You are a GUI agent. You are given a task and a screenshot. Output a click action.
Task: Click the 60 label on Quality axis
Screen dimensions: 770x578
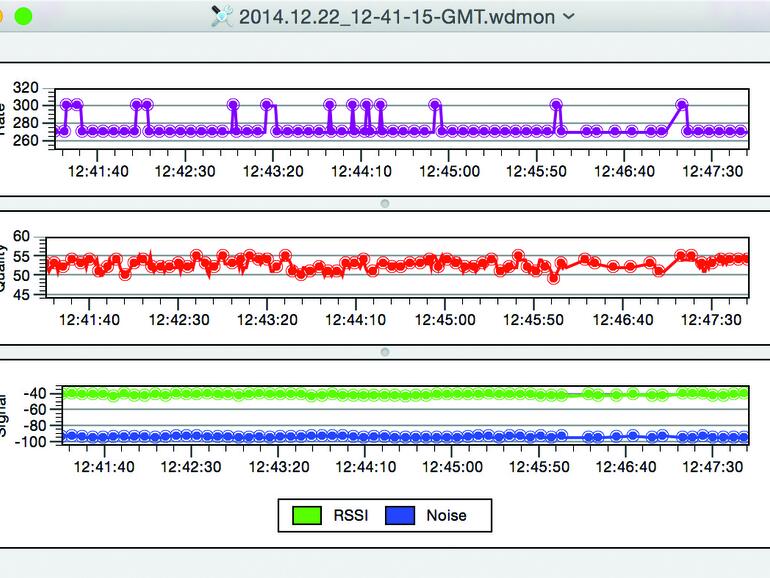click(21, 236)
